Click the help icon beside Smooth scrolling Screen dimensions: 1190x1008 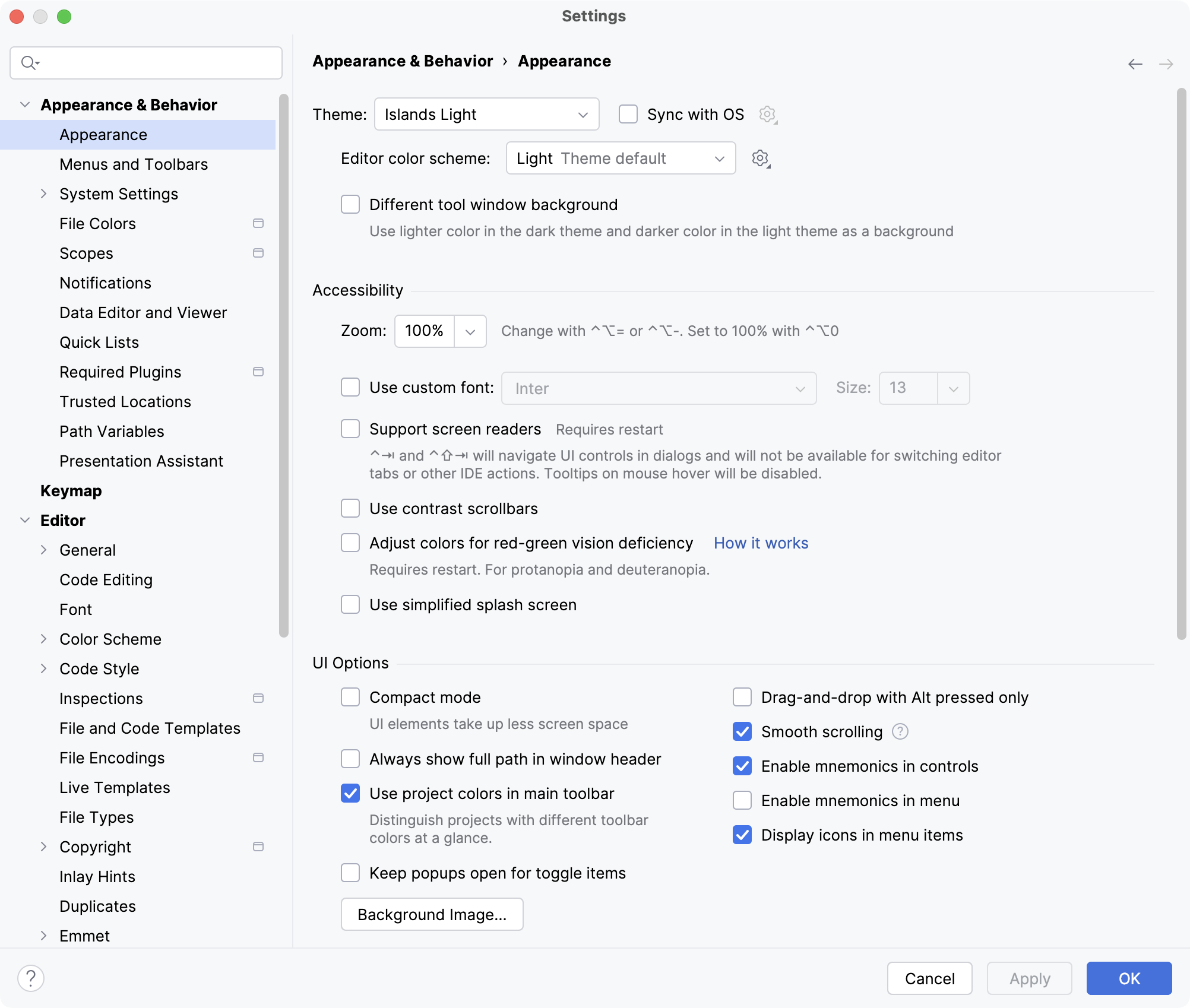coord(900,731)
